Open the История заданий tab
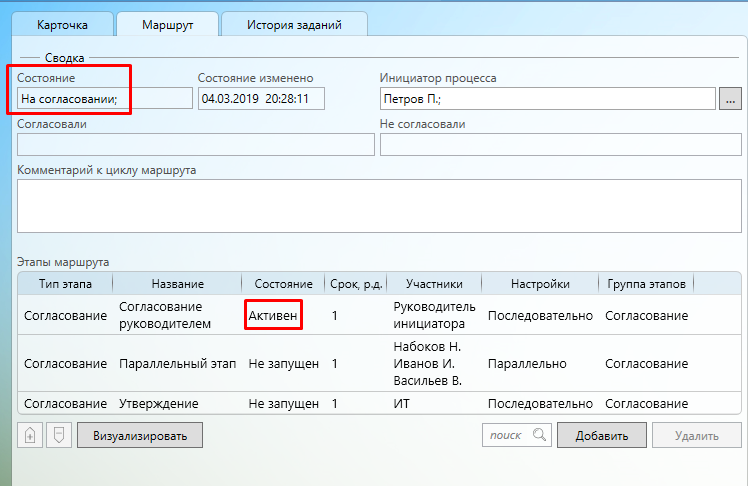Screen dimensions: 748x486 [293, 23]
